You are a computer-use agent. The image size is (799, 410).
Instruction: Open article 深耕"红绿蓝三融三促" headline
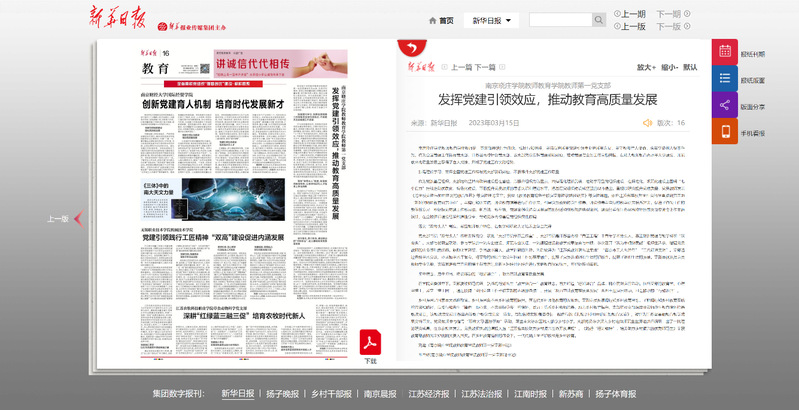point(244,316)
